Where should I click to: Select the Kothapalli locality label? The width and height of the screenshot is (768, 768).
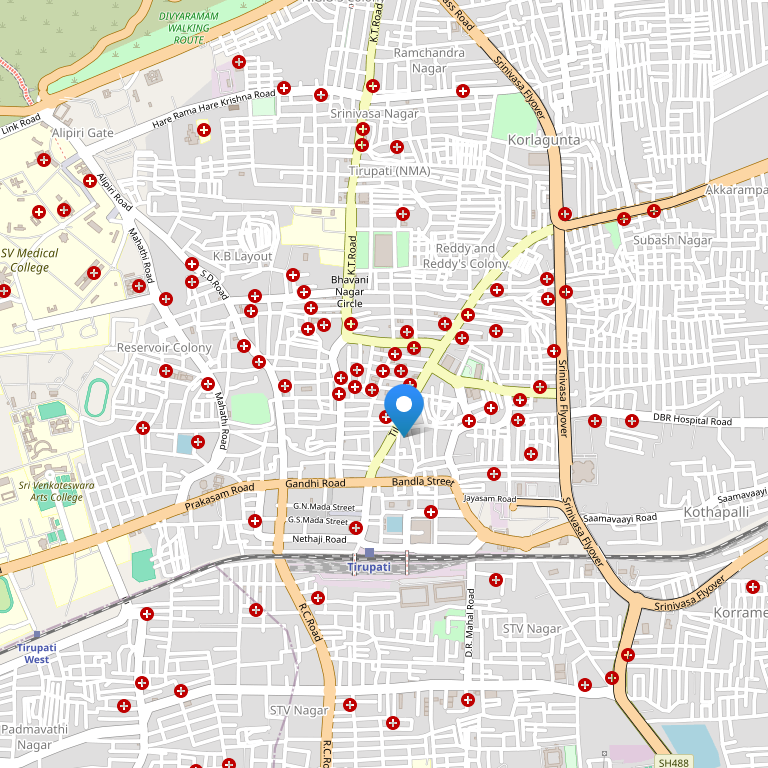click(x=716, y=511)
